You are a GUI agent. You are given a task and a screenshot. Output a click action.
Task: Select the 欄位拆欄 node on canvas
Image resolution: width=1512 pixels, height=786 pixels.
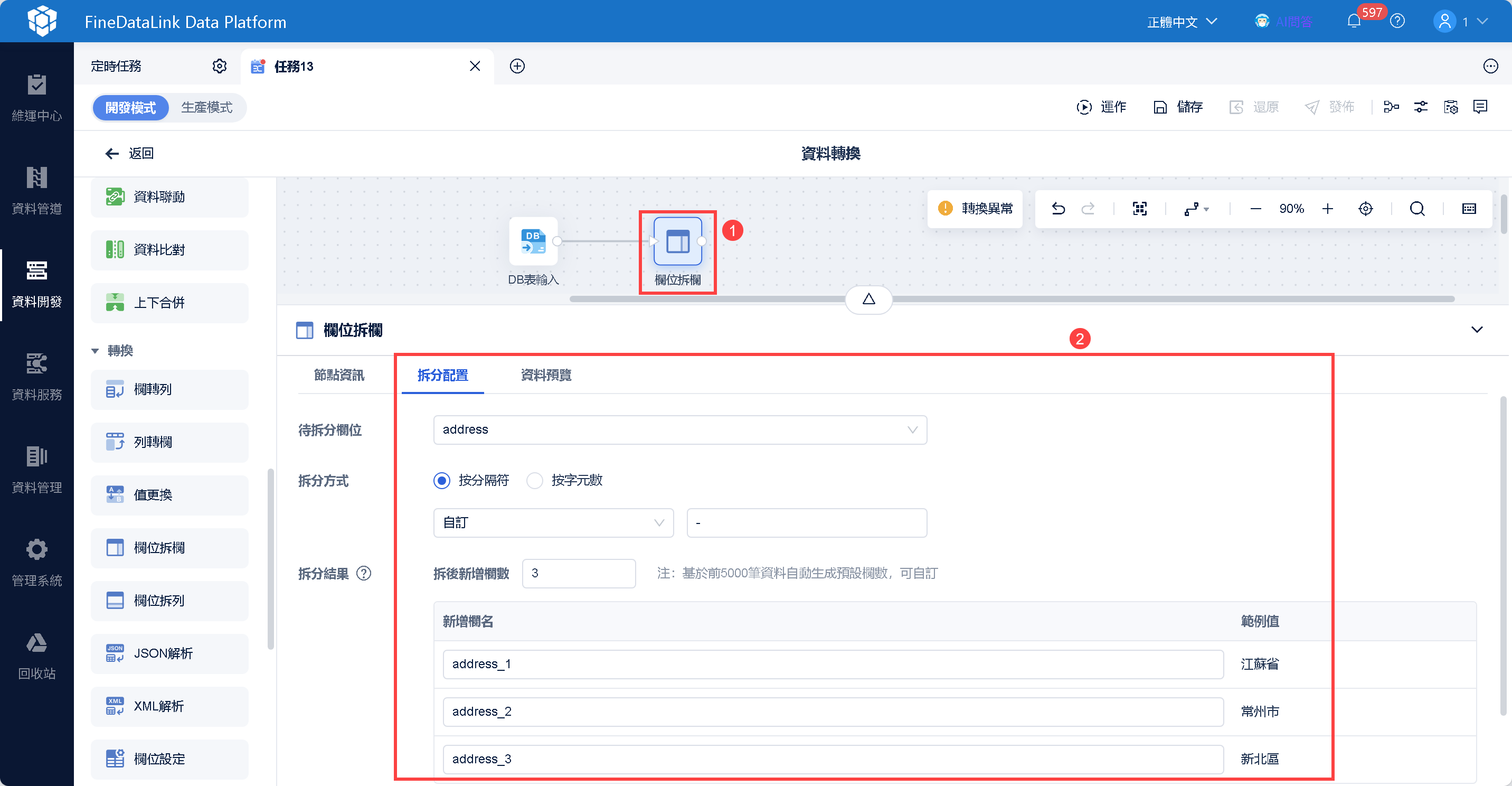coord(677,242)
